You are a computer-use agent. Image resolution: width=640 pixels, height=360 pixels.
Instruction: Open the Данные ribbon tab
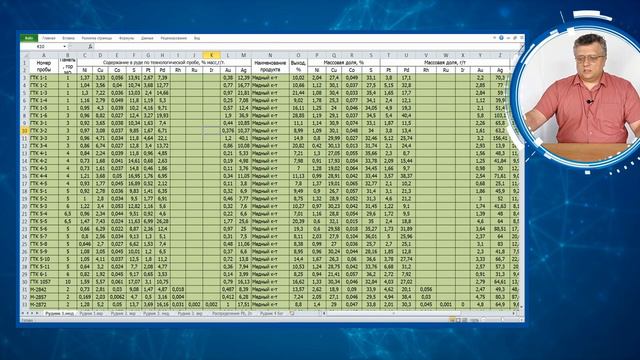click(x=147, y=38)
